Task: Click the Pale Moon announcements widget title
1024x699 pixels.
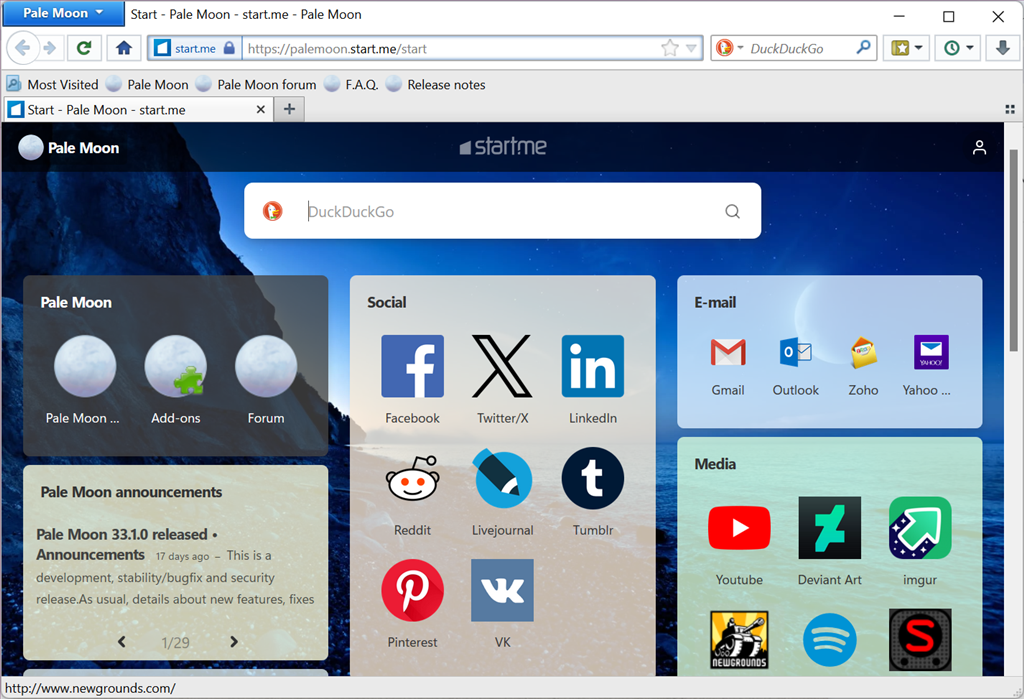Action: tap(131, 492)
